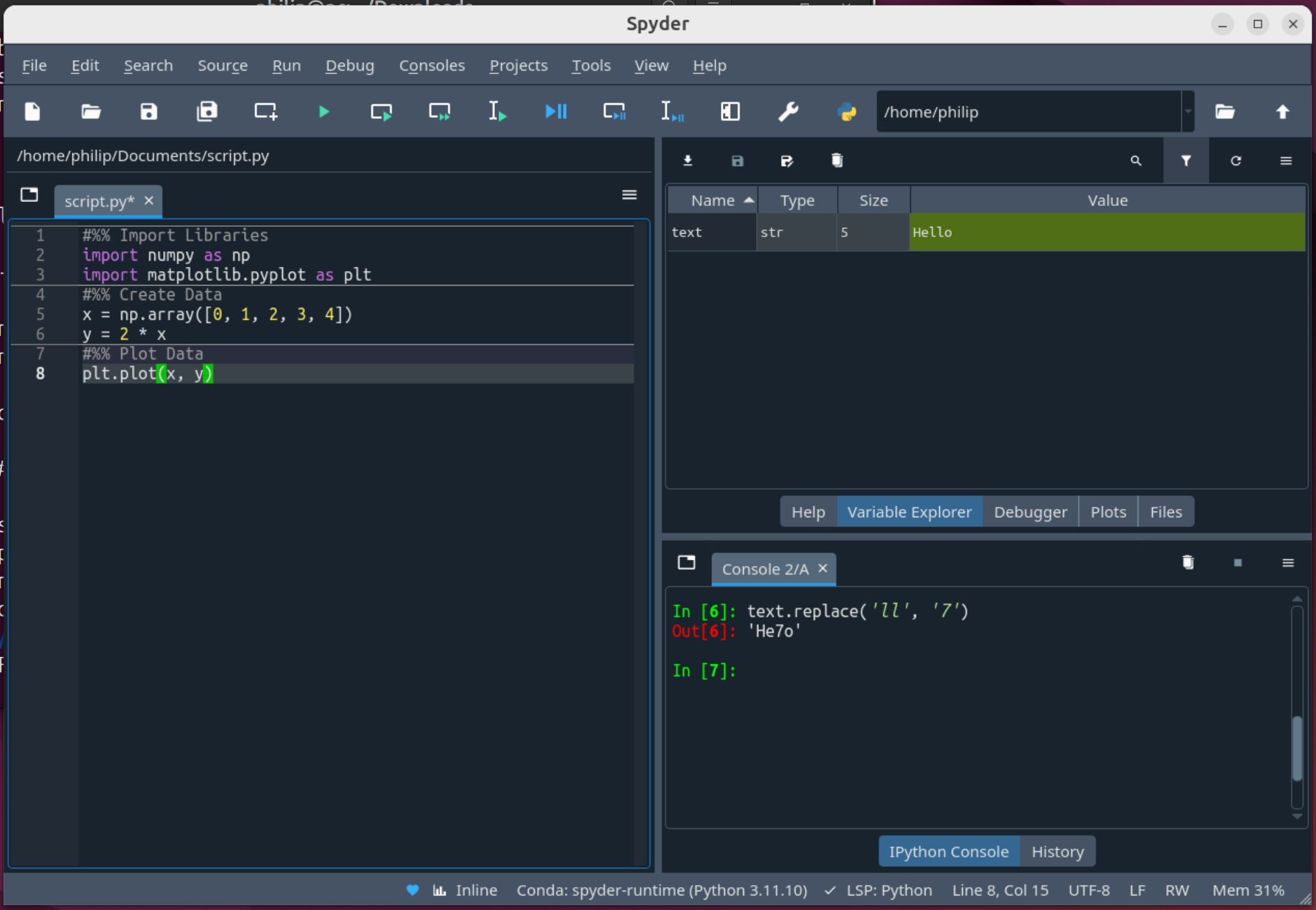Switch to the Plots pane tab
This screenshot has width=1316, height=910.
coord(1108,512)
